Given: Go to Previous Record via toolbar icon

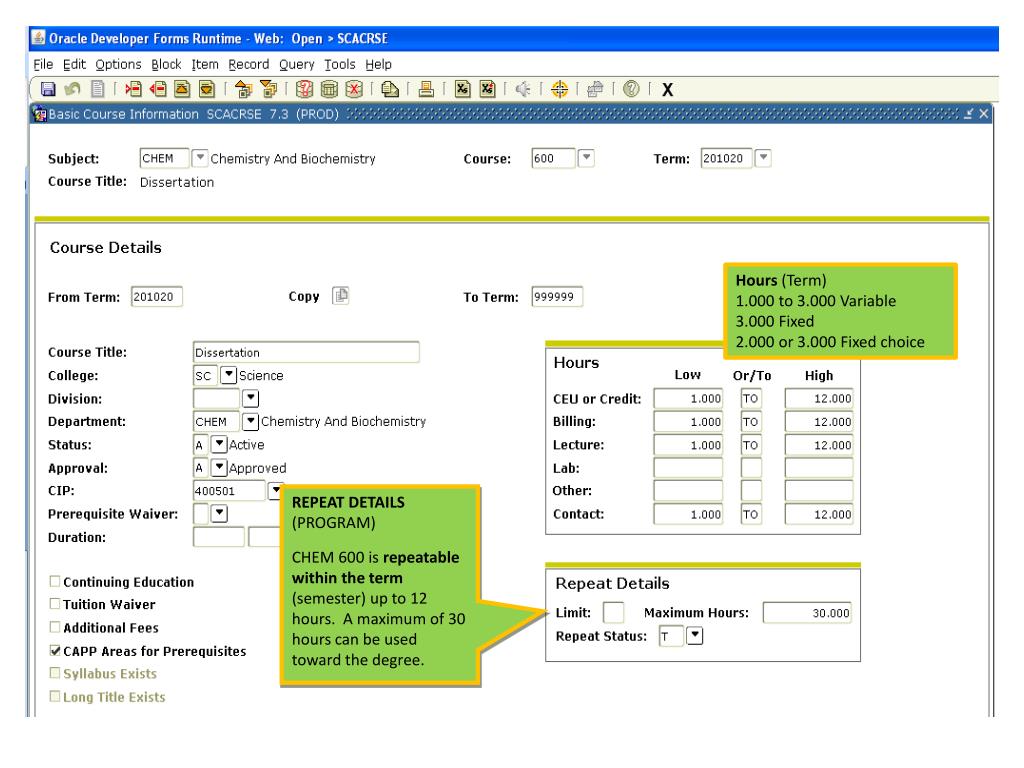Looking at the screenshot, I should (x=182, y=89).
